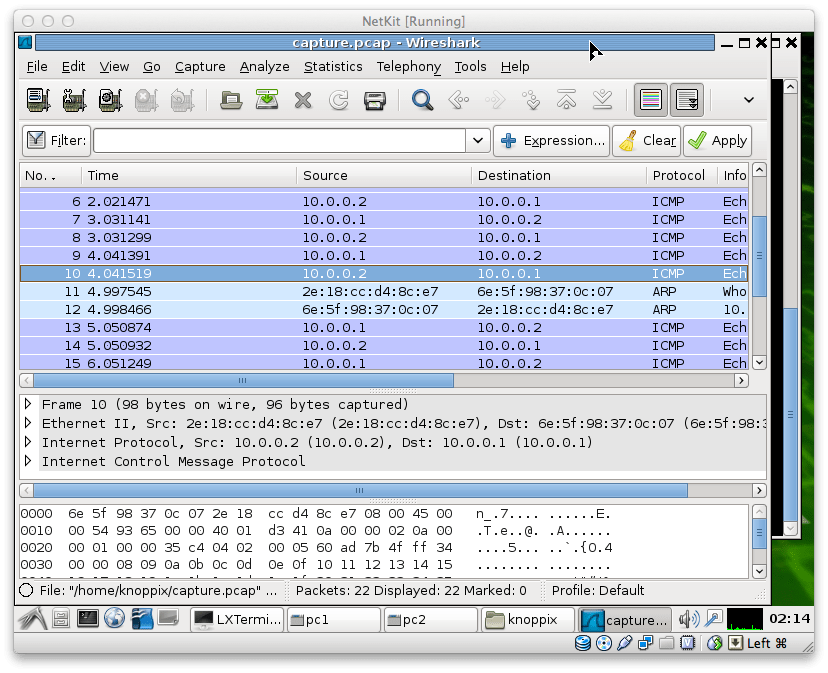This screenshot has width=828, height=673.
Task: Open Find packet magnifier icon
Action: click(x=422, y=99)
